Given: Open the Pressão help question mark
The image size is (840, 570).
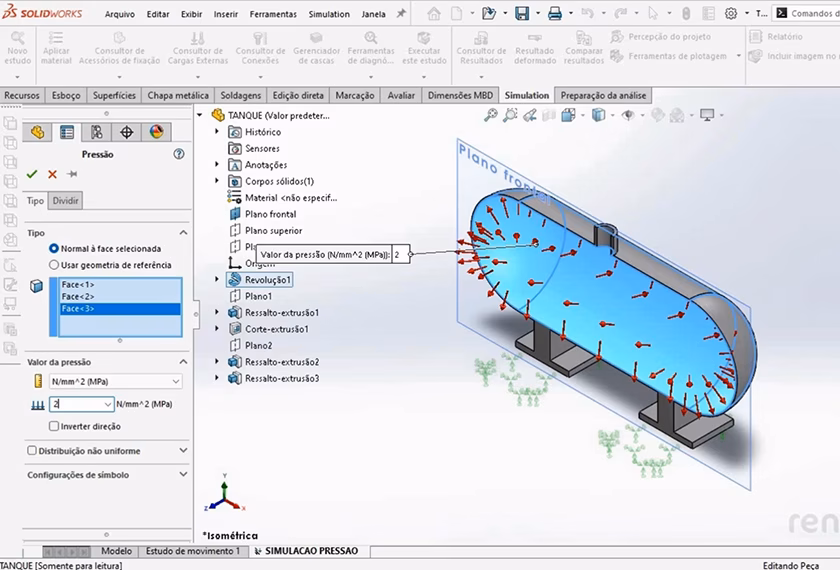Looking at the screenshot, I should [179, 154].
